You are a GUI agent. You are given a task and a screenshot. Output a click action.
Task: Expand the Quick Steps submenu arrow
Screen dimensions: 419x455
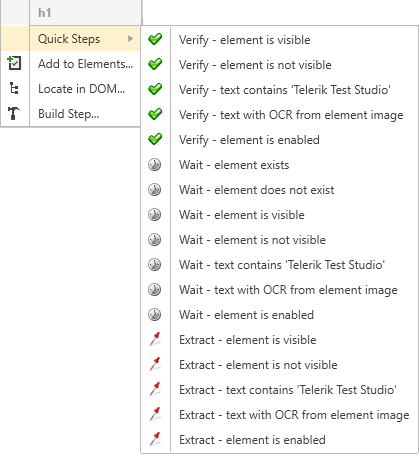[x=130, y=39]
